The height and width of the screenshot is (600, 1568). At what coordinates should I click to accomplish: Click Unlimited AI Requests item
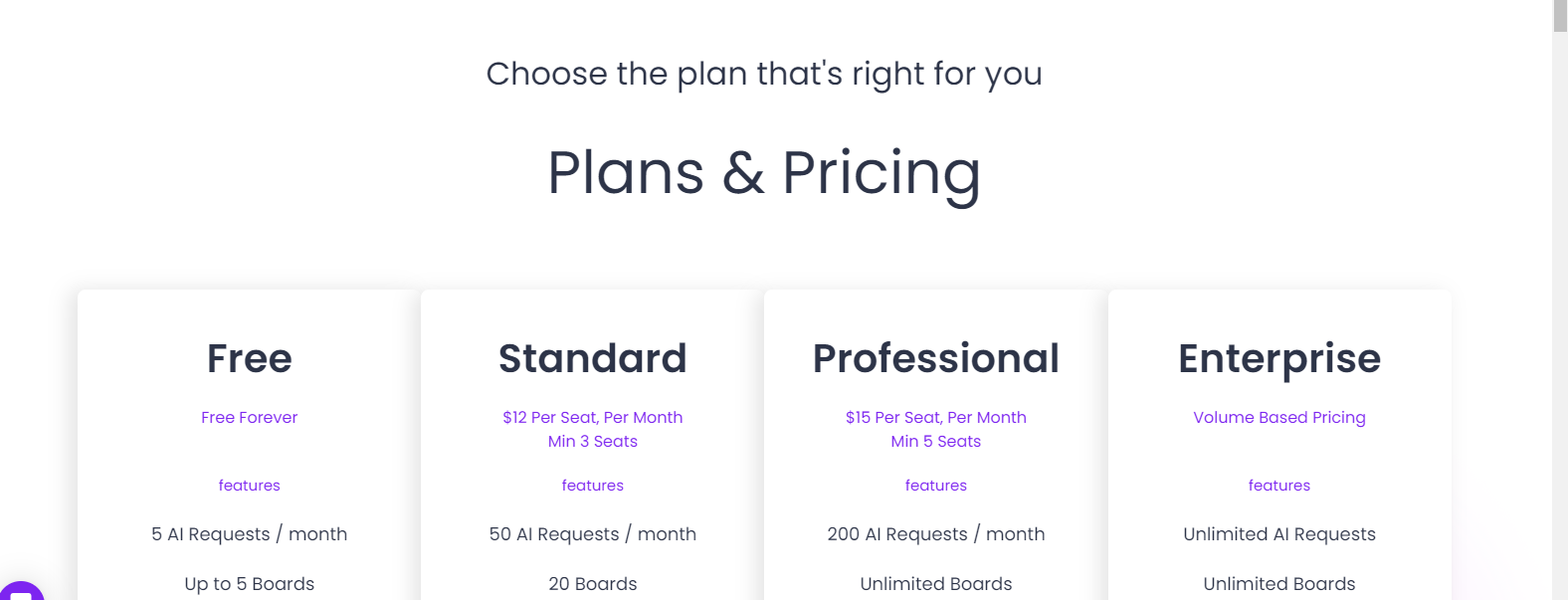click(1279, 534)
